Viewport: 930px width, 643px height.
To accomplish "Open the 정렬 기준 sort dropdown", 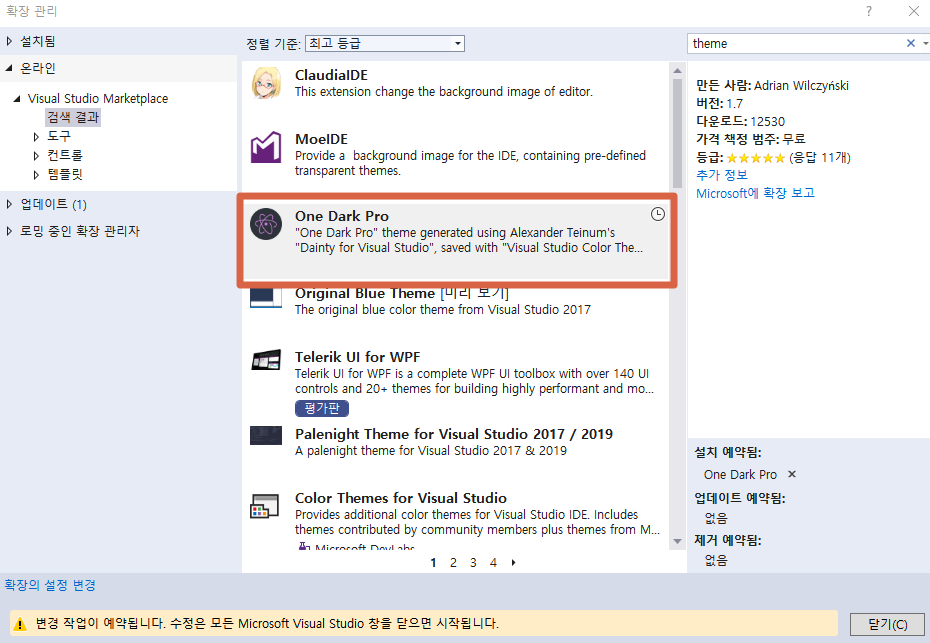I will pos(384,43).
